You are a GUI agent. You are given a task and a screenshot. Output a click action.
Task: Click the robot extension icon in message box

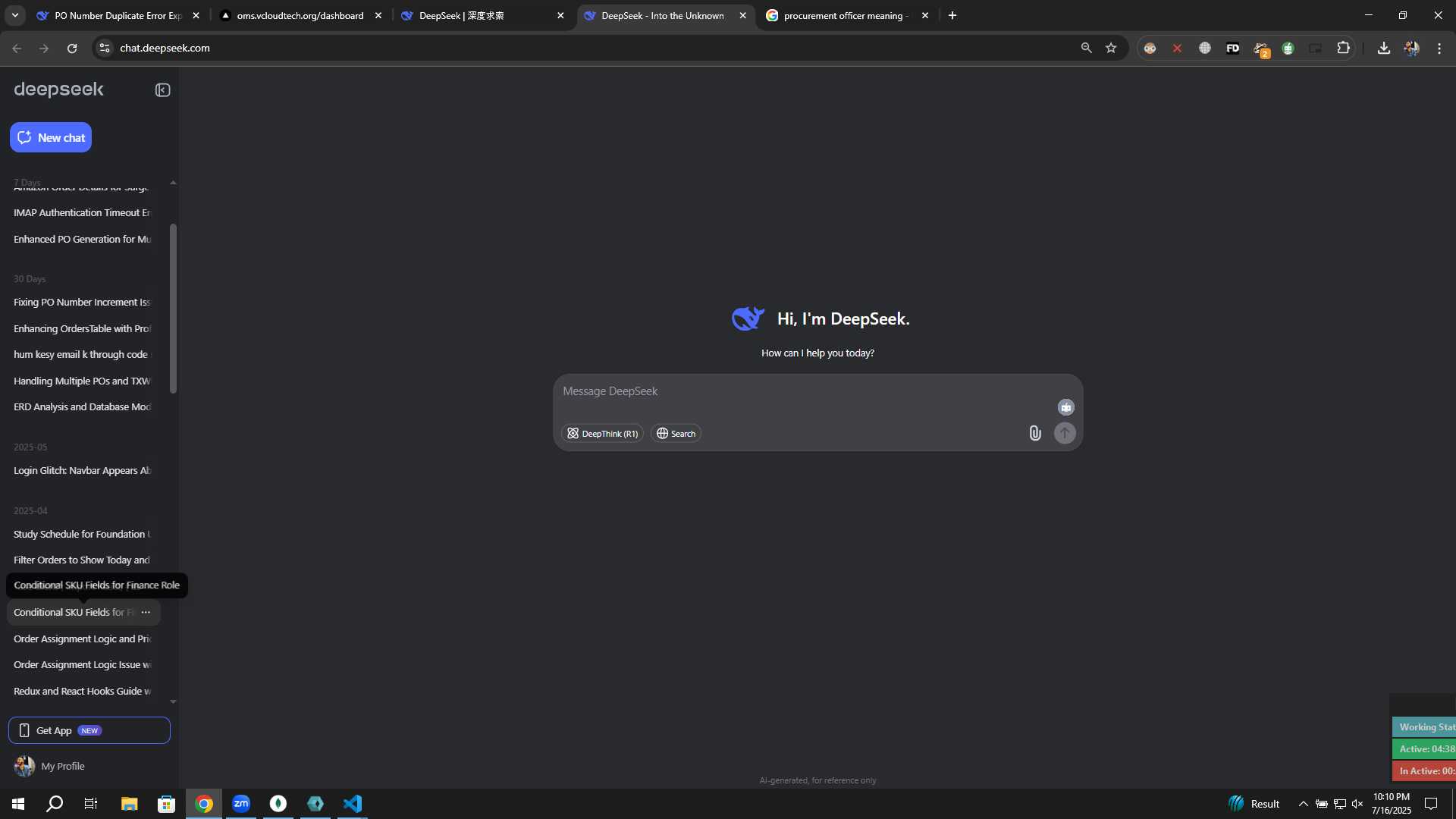coord(1065,407)
